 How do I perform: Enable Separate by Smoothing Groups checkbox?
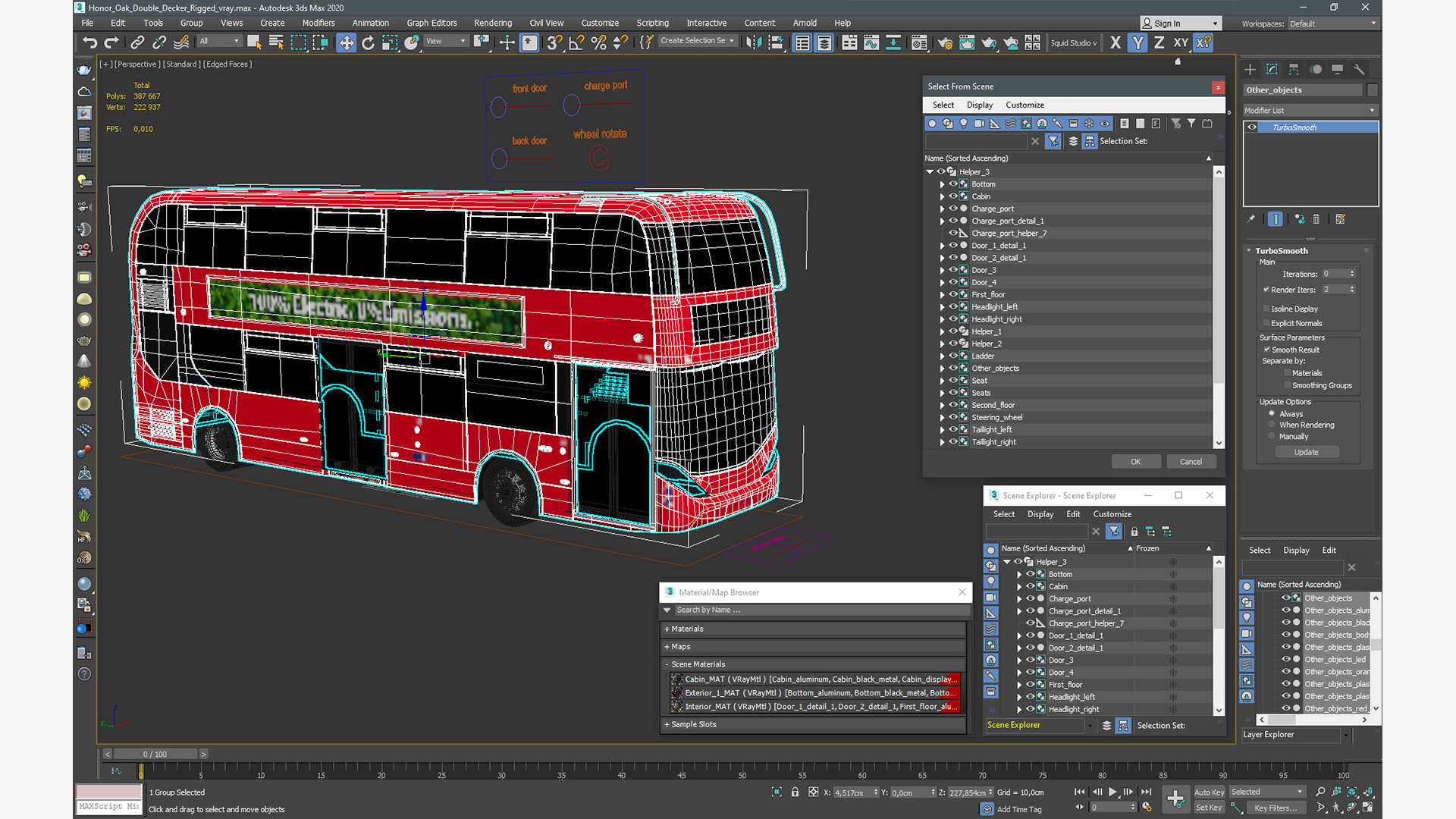point(1288,385)
